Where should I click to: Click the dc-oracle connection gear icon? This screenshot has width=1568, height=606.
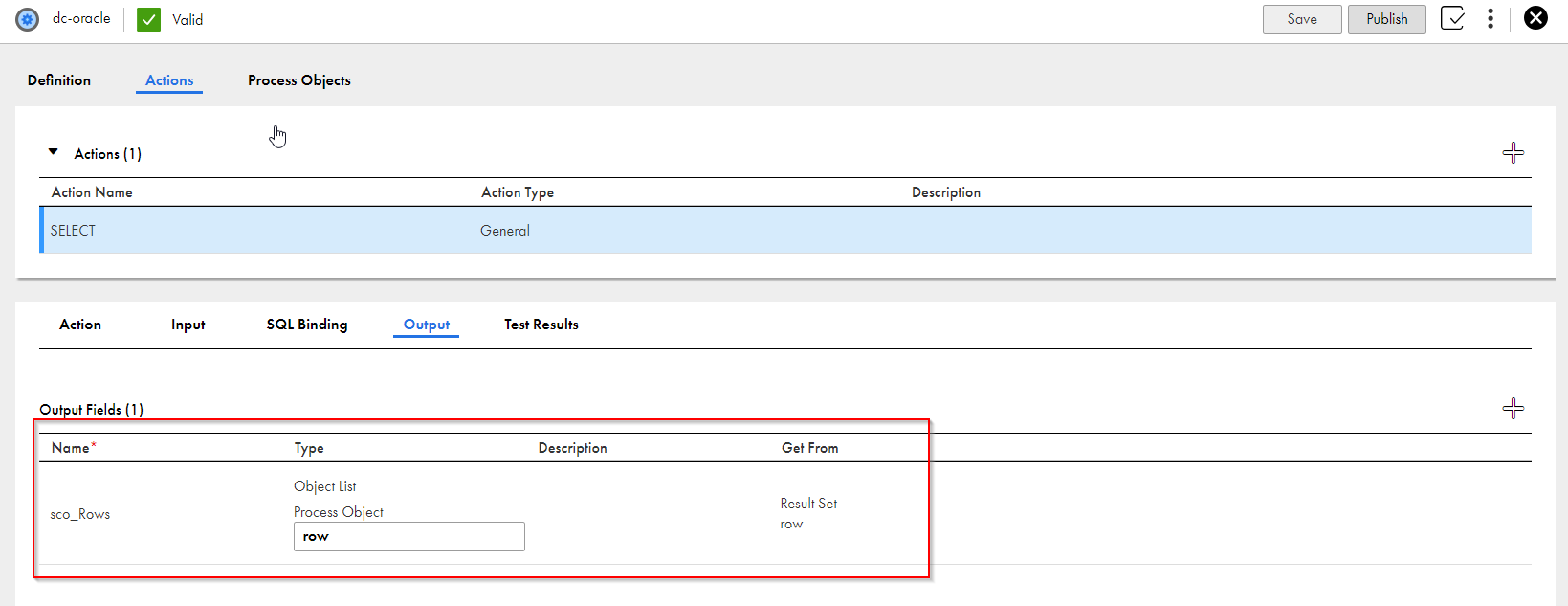[x=28, y=19]
